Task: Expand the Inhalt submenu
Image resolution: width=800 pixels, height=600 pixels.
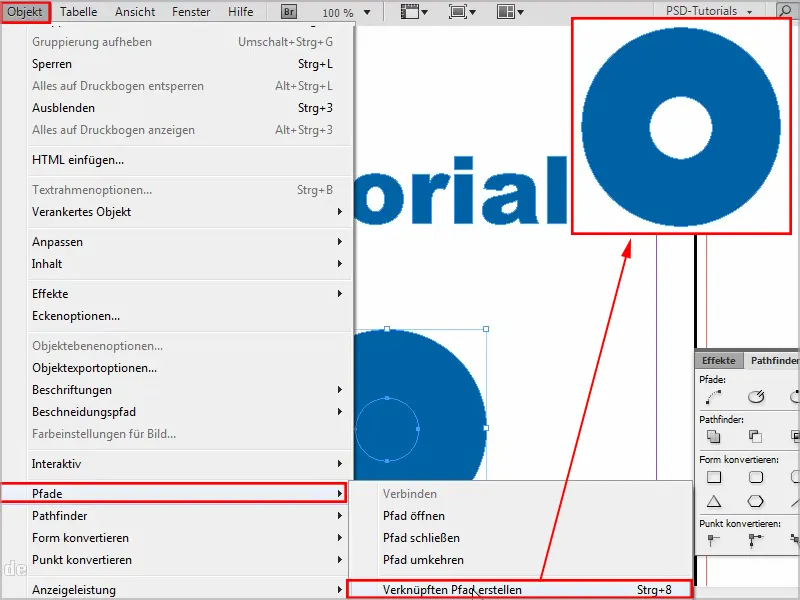Action: click(x=339, y=264)
